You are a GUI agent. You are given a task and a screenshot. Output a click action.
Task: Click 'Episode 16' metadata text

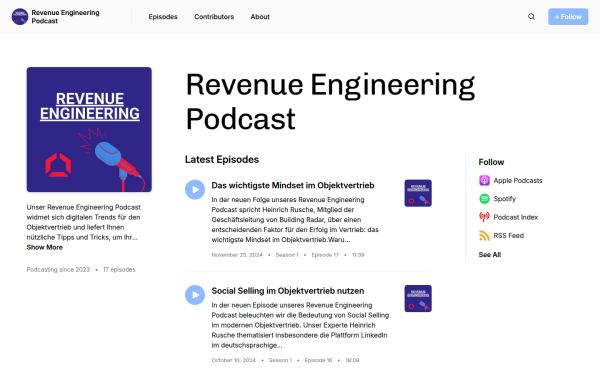(x=318, y=360)
